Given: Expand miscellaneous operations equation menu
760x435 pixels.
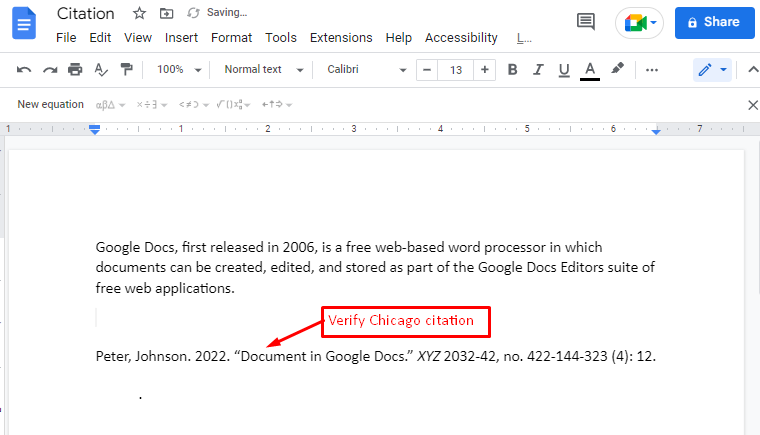Looking at the screenshot, I should tap(152, 105).
